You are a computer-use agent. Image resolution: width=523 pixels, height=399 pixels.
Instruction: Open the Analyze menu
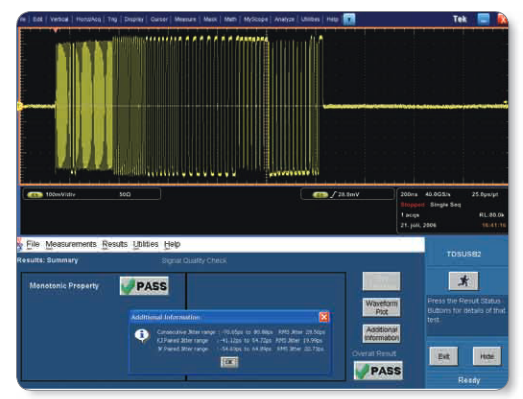[285, 19]
